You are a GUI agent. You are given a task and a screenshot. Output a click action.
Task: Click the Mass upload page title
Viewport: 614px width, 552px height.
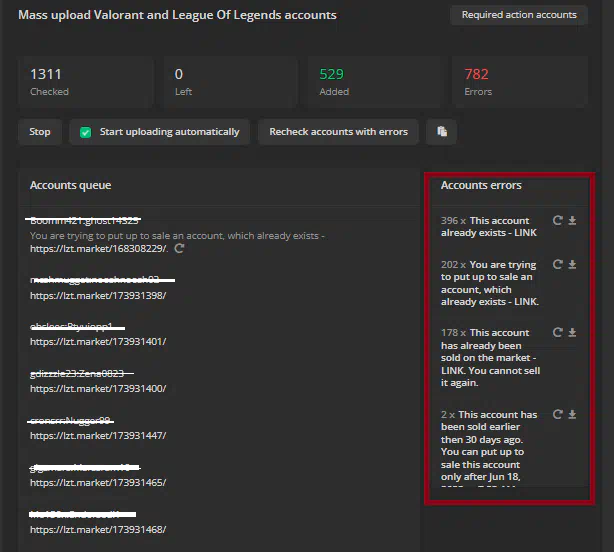[x=177, y=15]
